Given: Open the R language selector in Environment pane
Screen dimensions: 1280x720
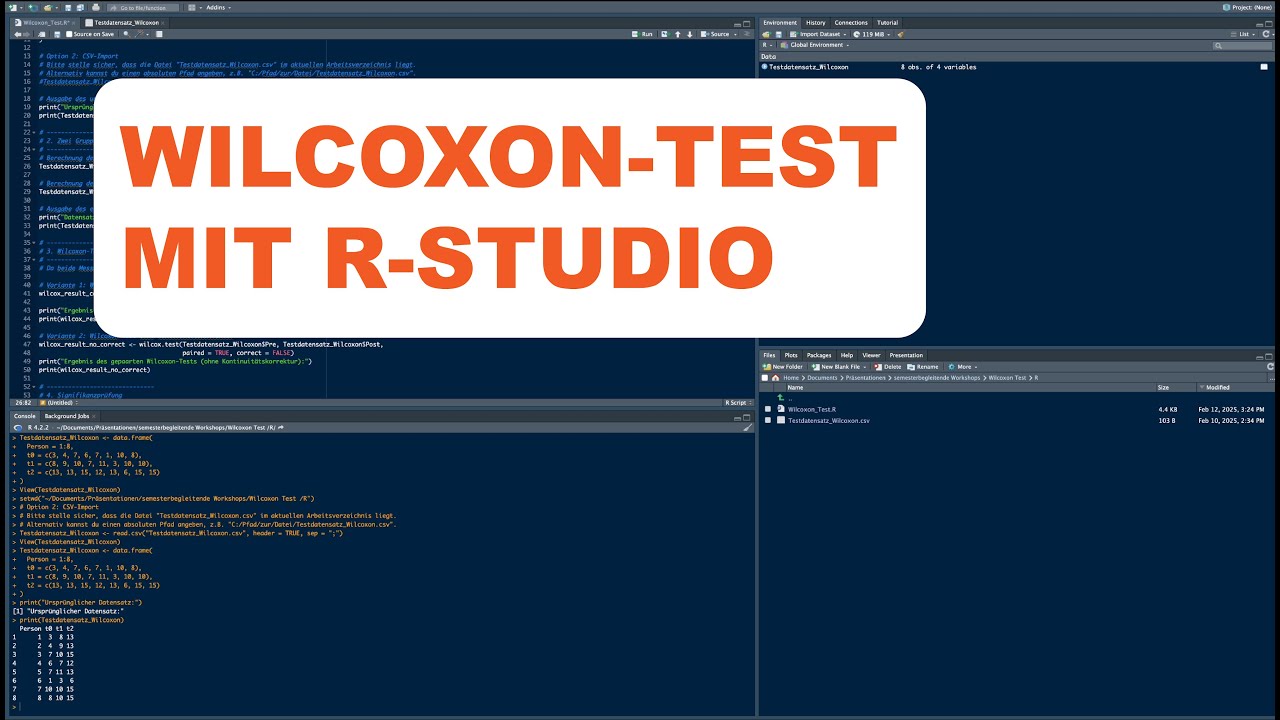Looking at the screenshot, I should tap(768, 45).
